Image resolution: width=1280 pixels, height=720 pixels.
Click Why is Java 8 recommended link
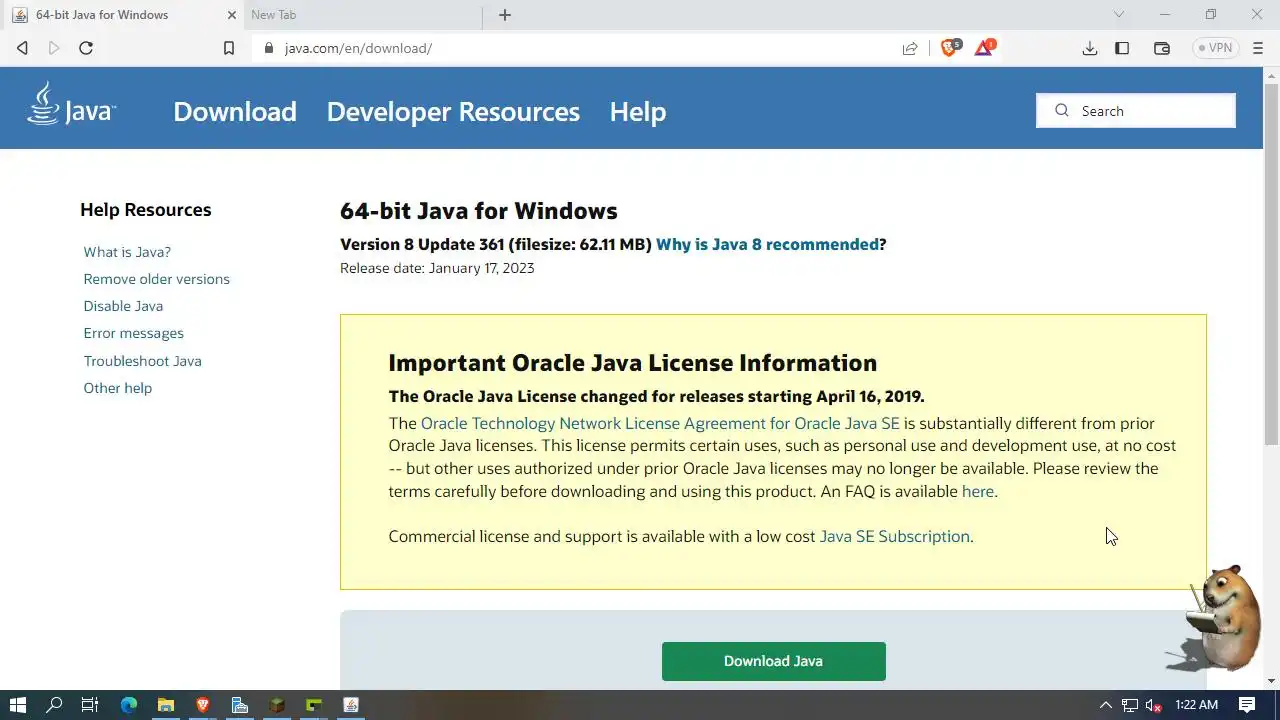tap(767, 244)
